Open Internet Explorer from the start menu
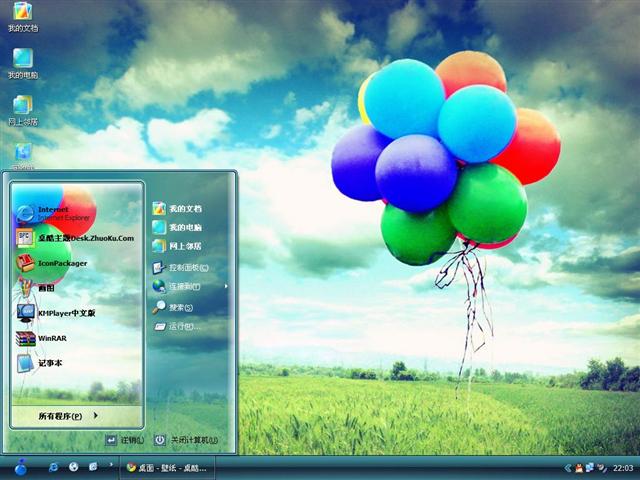This screenshot has width=640, height=480. click(78, 213)
